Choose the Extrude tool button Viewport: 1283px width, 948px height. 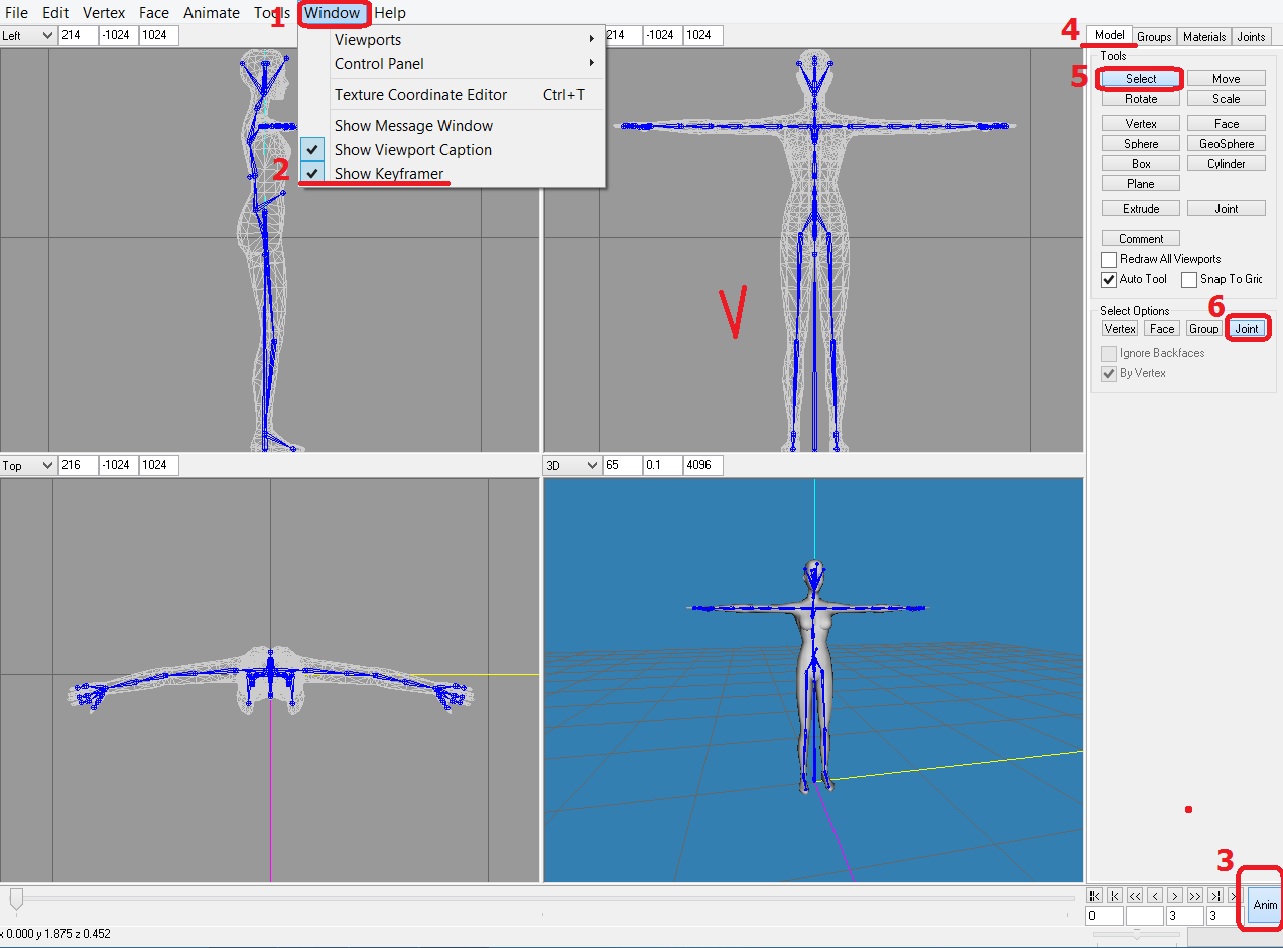pos(1140,209)
